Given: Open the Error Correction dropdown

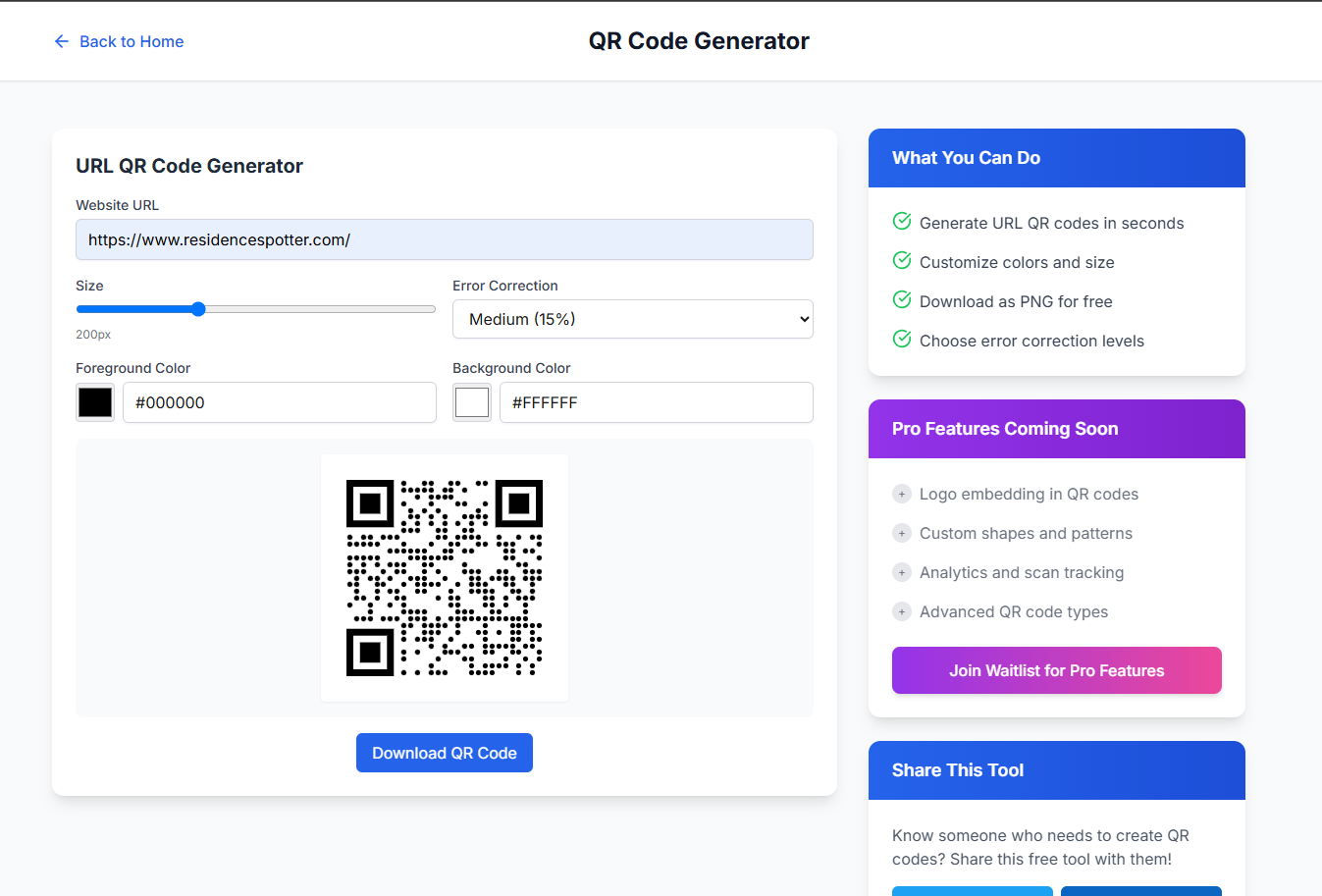Looking at the screenshot, I should (x=632, y=319).
